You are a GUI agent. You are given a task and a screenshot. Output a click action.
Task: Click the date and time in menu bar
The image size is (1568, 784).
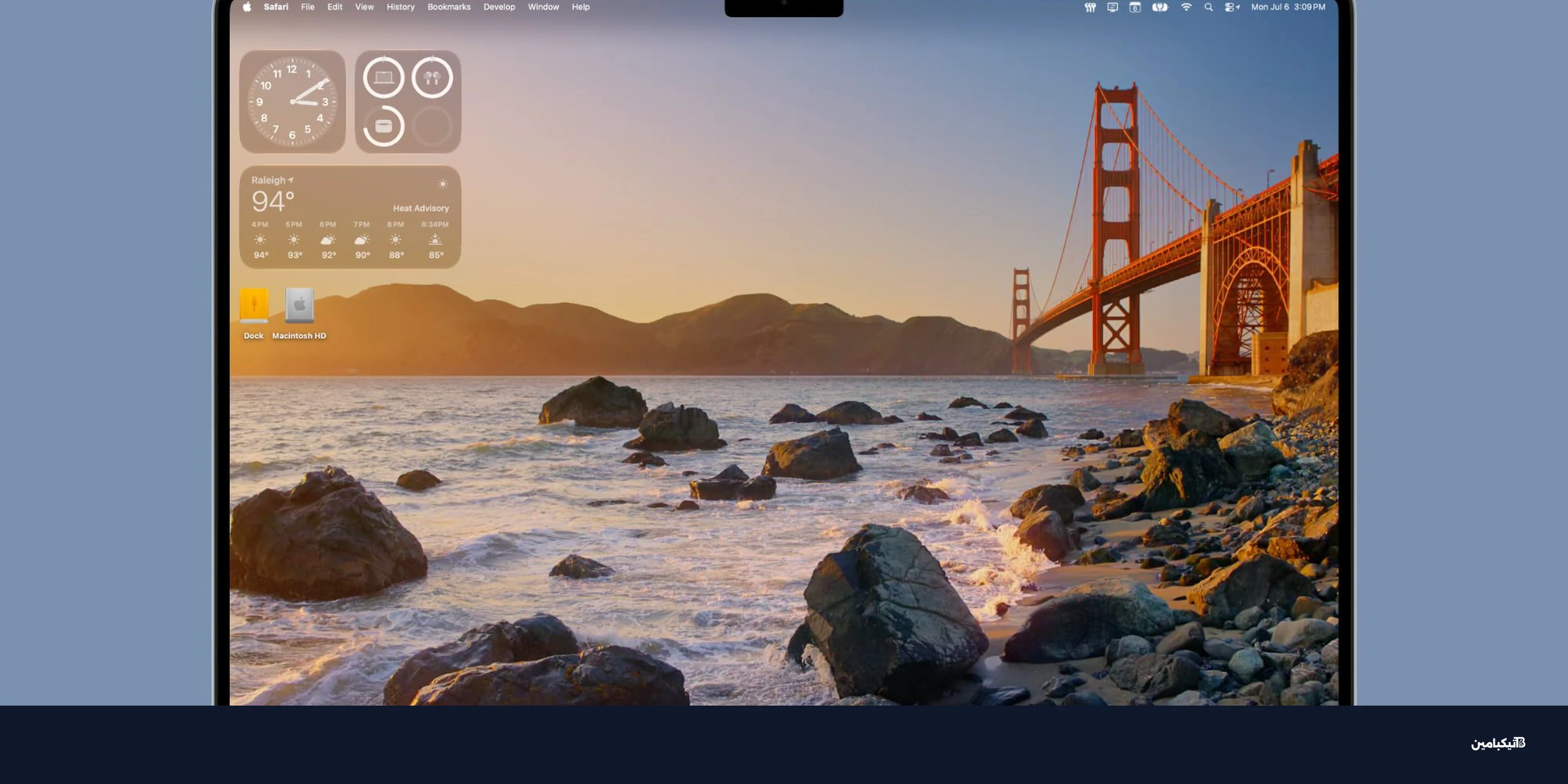click(1288, 7)
